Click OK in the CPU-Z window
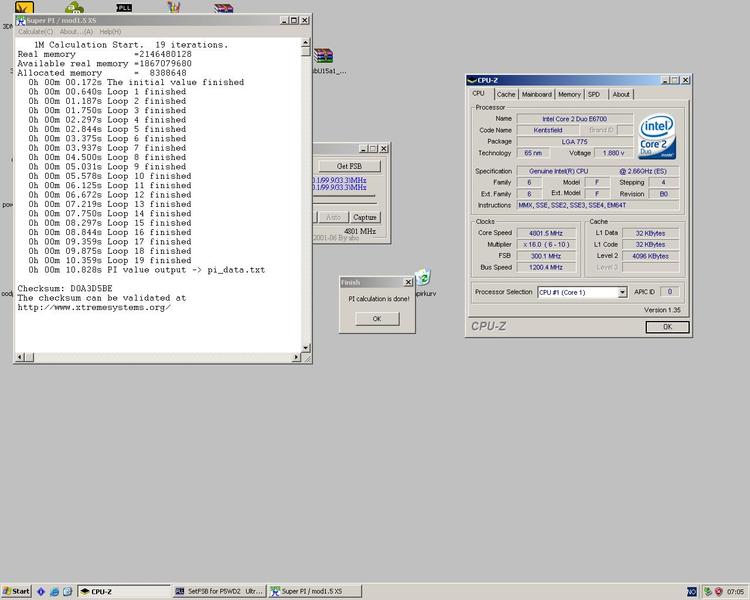This screenshot has width=750, height=600. pos(667,327)
